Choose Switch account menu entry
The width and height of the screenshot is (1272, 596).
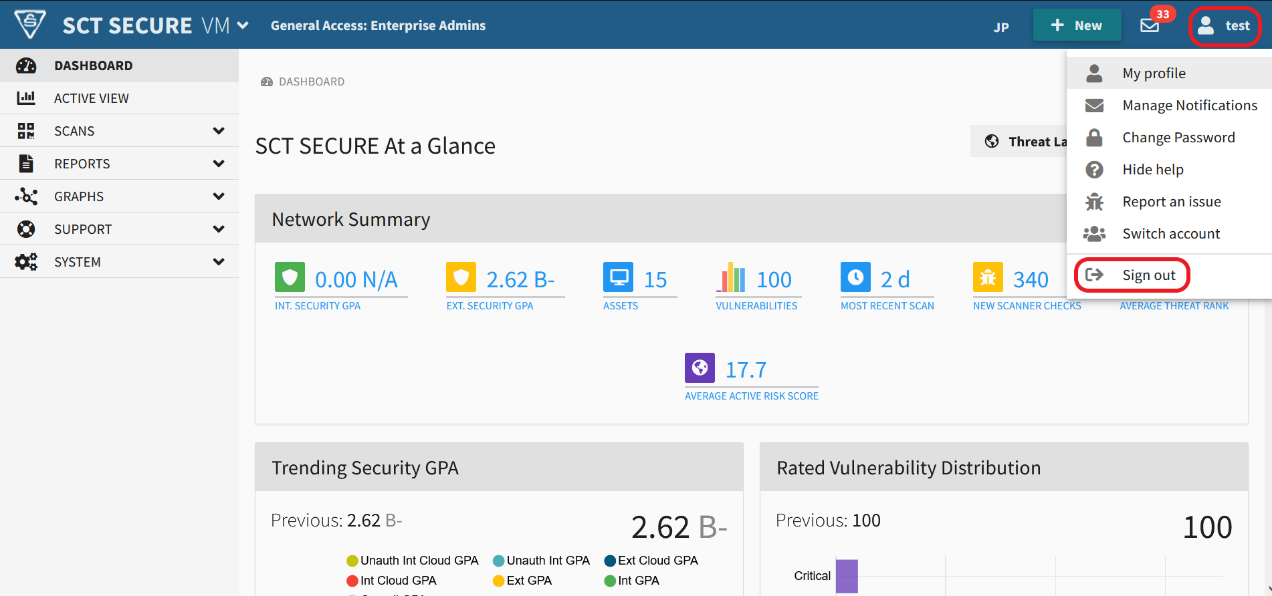[x=1169, y=233]
